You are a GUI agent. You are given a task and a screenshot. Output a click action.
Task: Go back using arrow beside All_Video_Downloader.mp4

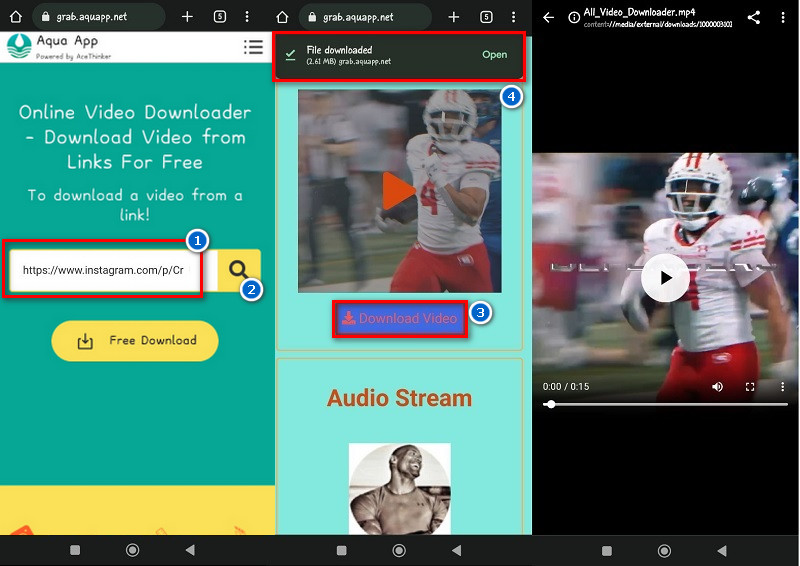(x=548, y=17)
